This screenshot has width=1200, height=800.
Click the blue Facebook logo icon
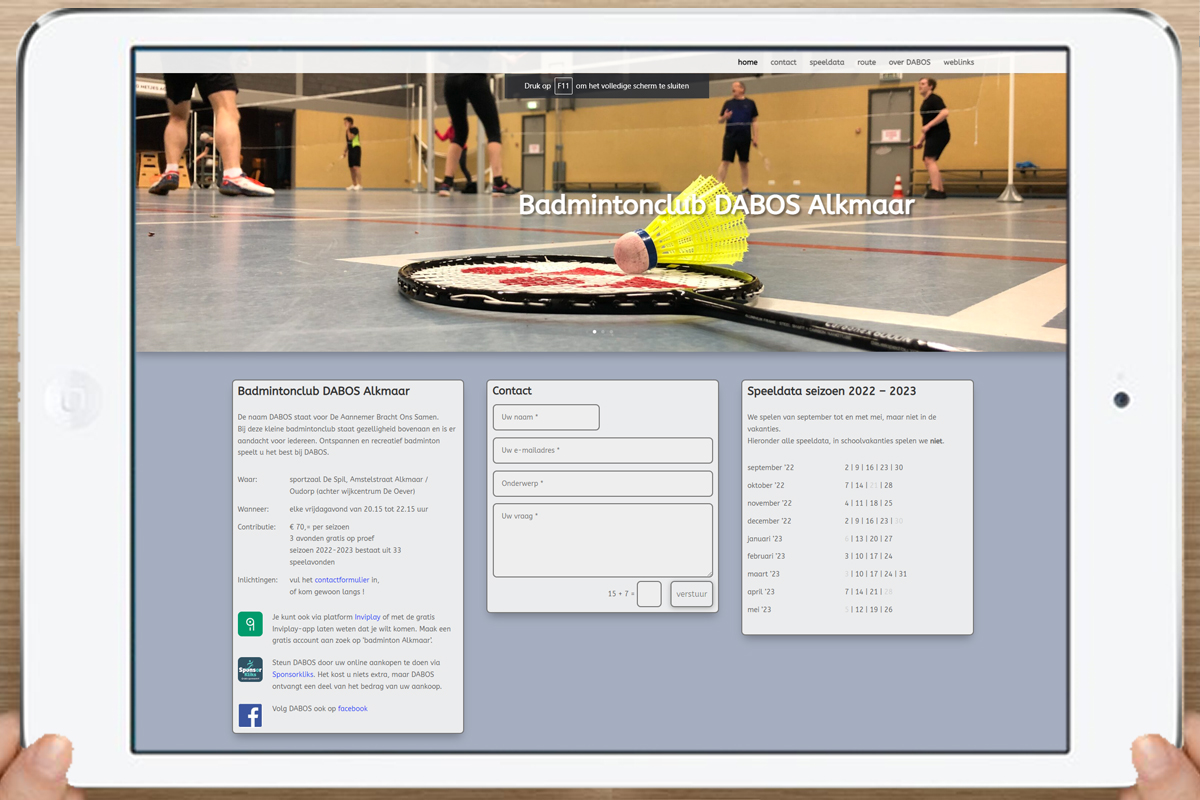(x=250, y=715)
